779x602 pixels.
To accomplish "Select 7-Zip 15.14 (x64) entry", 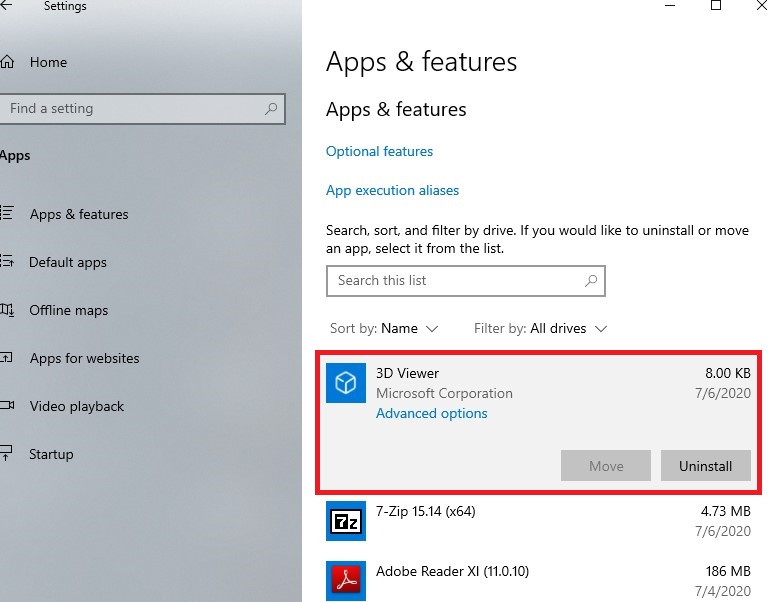I will point(539,521).
